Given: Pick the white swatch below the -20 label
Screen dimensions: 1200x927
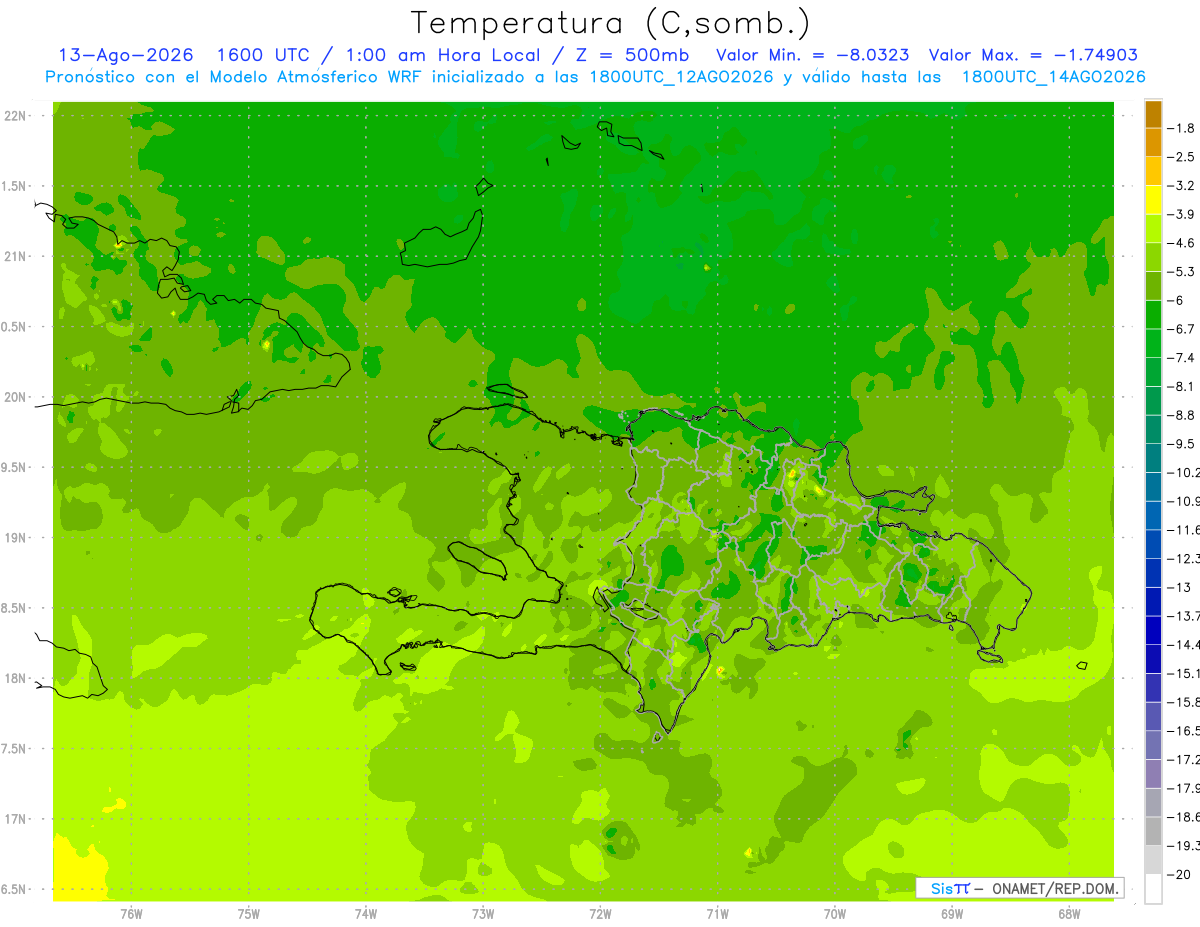Looking at the screenshot, I should (x=1153, y=889).
